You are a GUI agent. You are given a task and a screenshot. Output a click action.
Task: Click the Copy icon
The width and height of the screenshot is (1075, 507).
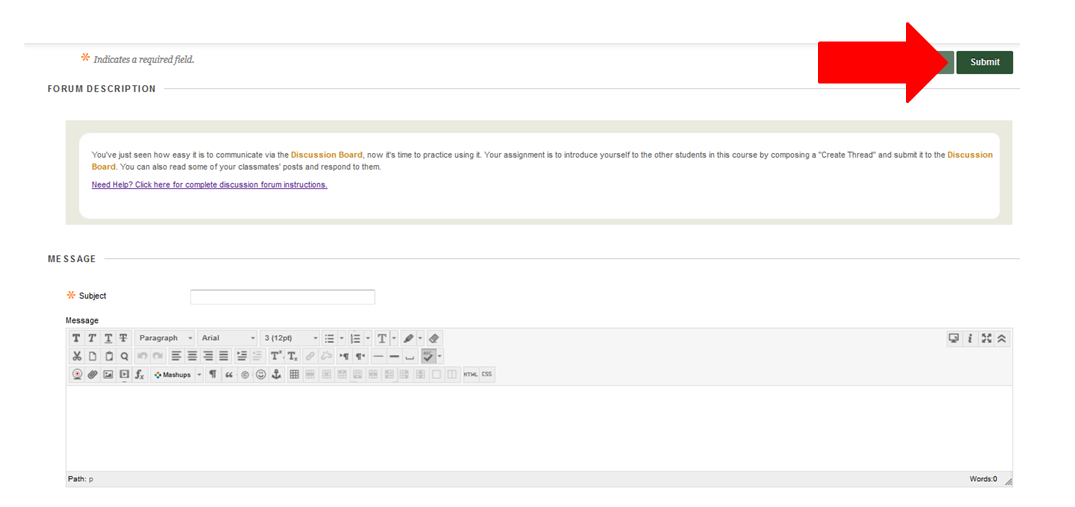point(93,356)
